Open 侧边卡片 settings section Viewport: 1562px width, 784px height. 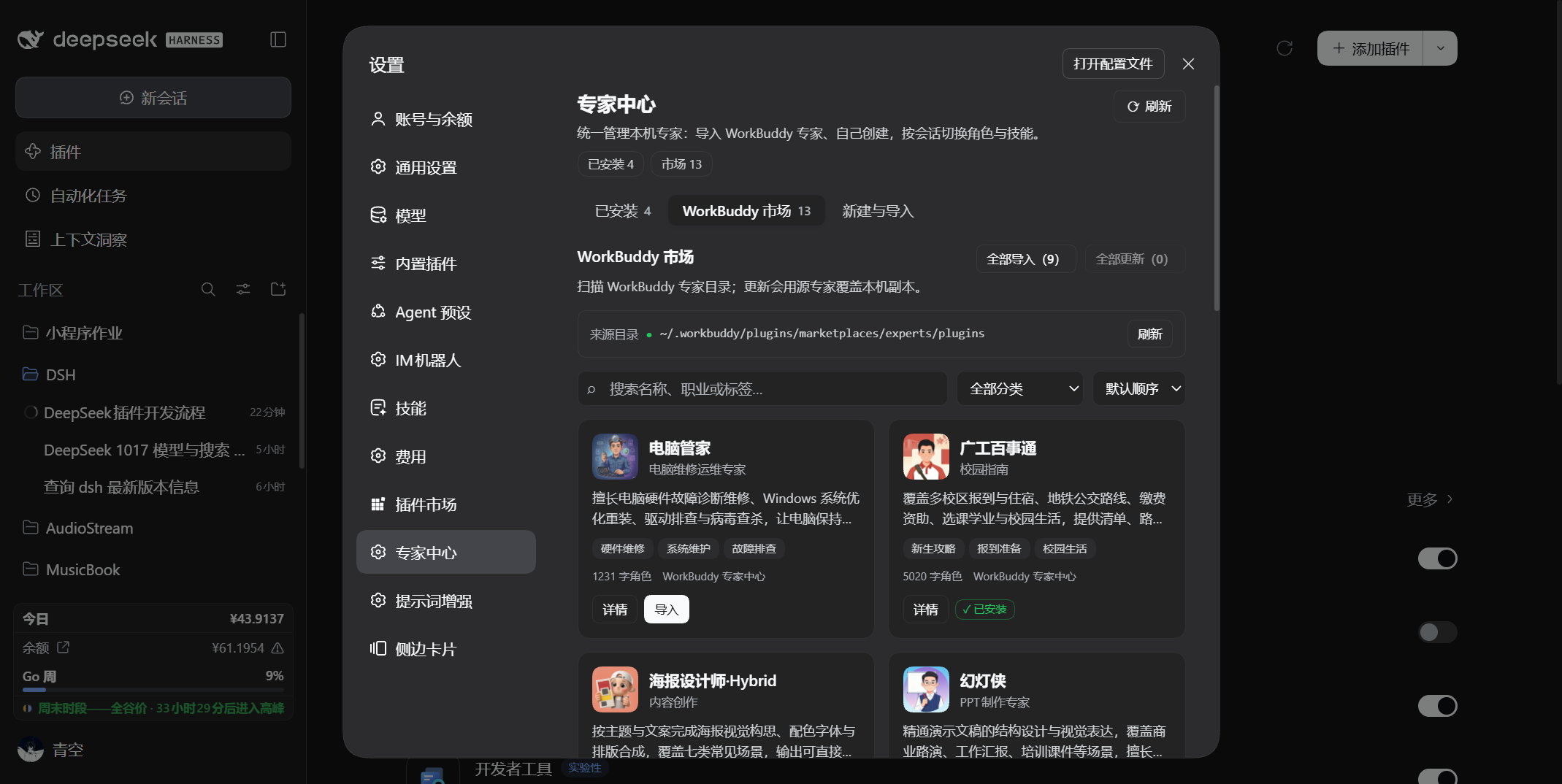pos(446,649)
